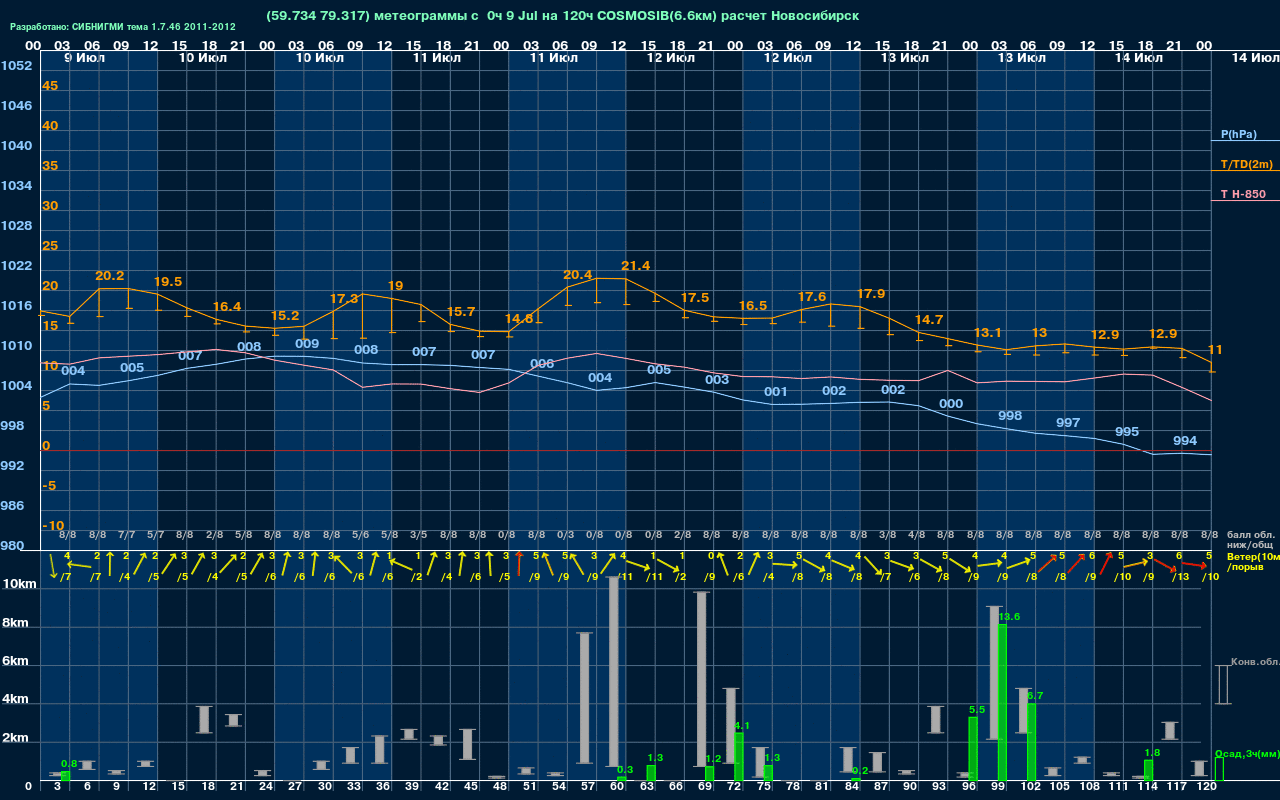Click the 5.5 precipitation value
1280x800 pixels.
tap(977, 710)
